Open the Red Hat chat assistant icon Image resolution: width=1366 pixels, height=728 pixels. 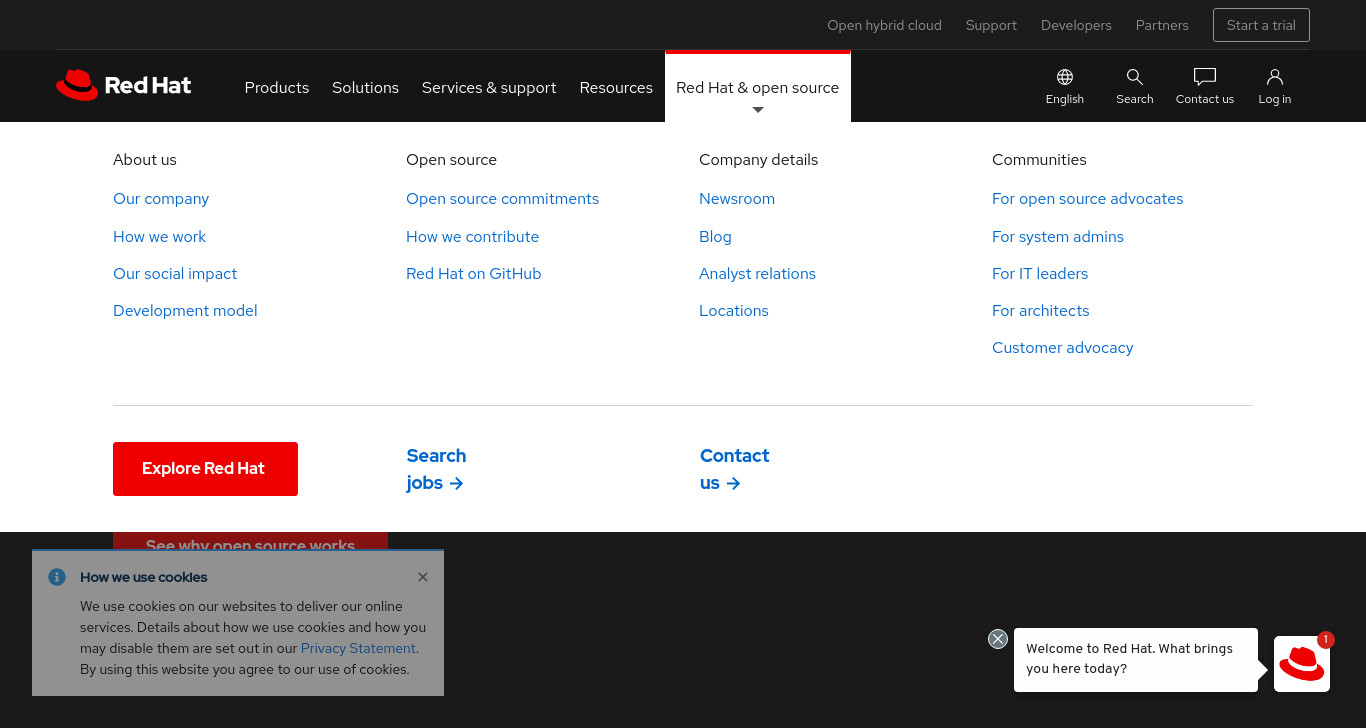pyautogui.click(x=1302, y=664)
